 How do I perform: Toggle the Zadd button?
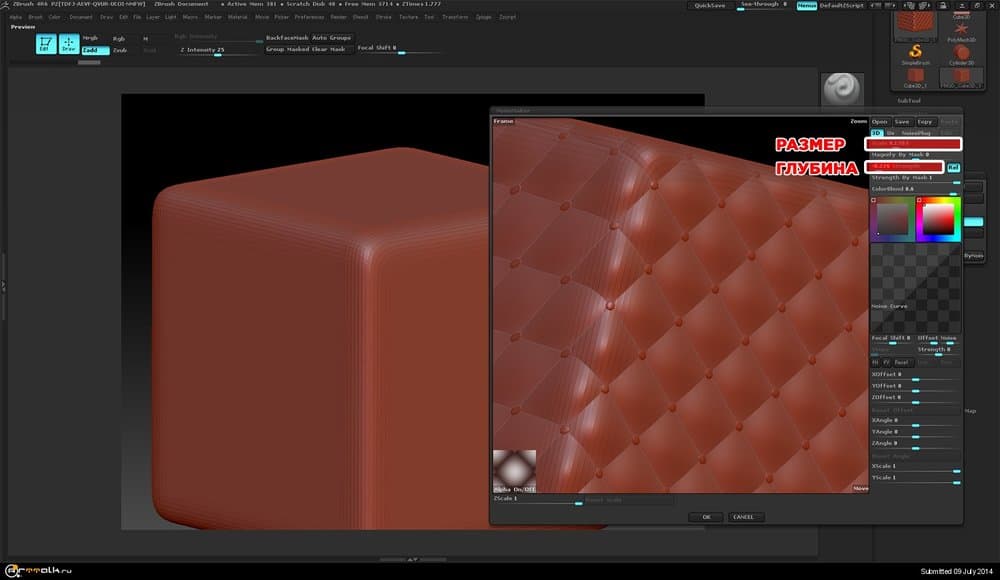point(95,50)
